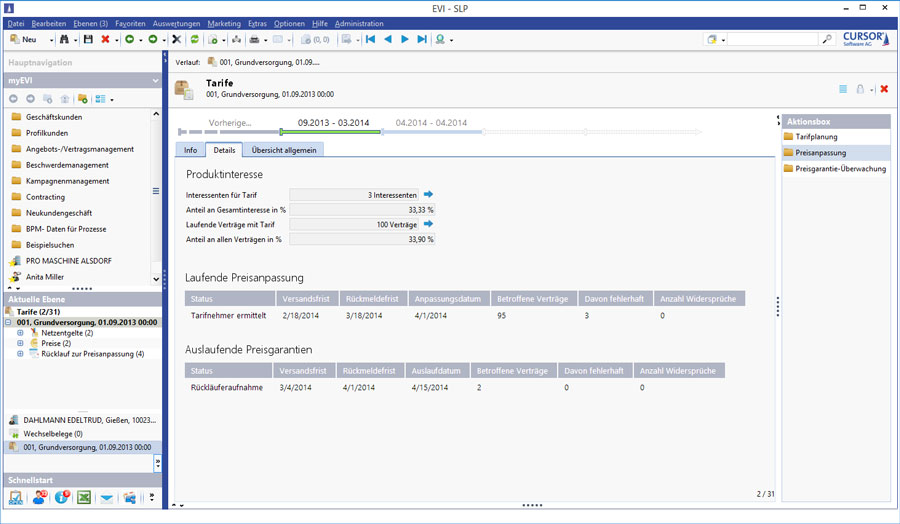Expand the Preise (2) tree node
The width and height of the screenshot is (900, 524).
tap(20, 343)
